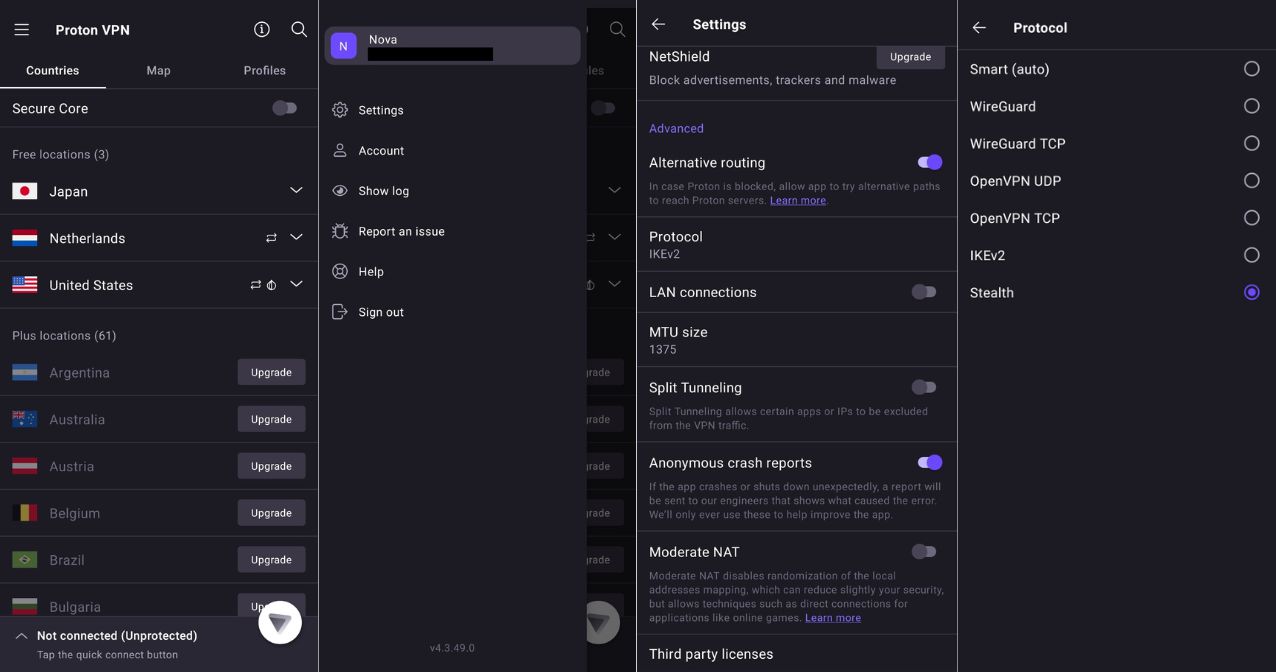This screenshot has height=672, width=1276.
Task: Open the search in Proton VPN
Action: (299, 29)
